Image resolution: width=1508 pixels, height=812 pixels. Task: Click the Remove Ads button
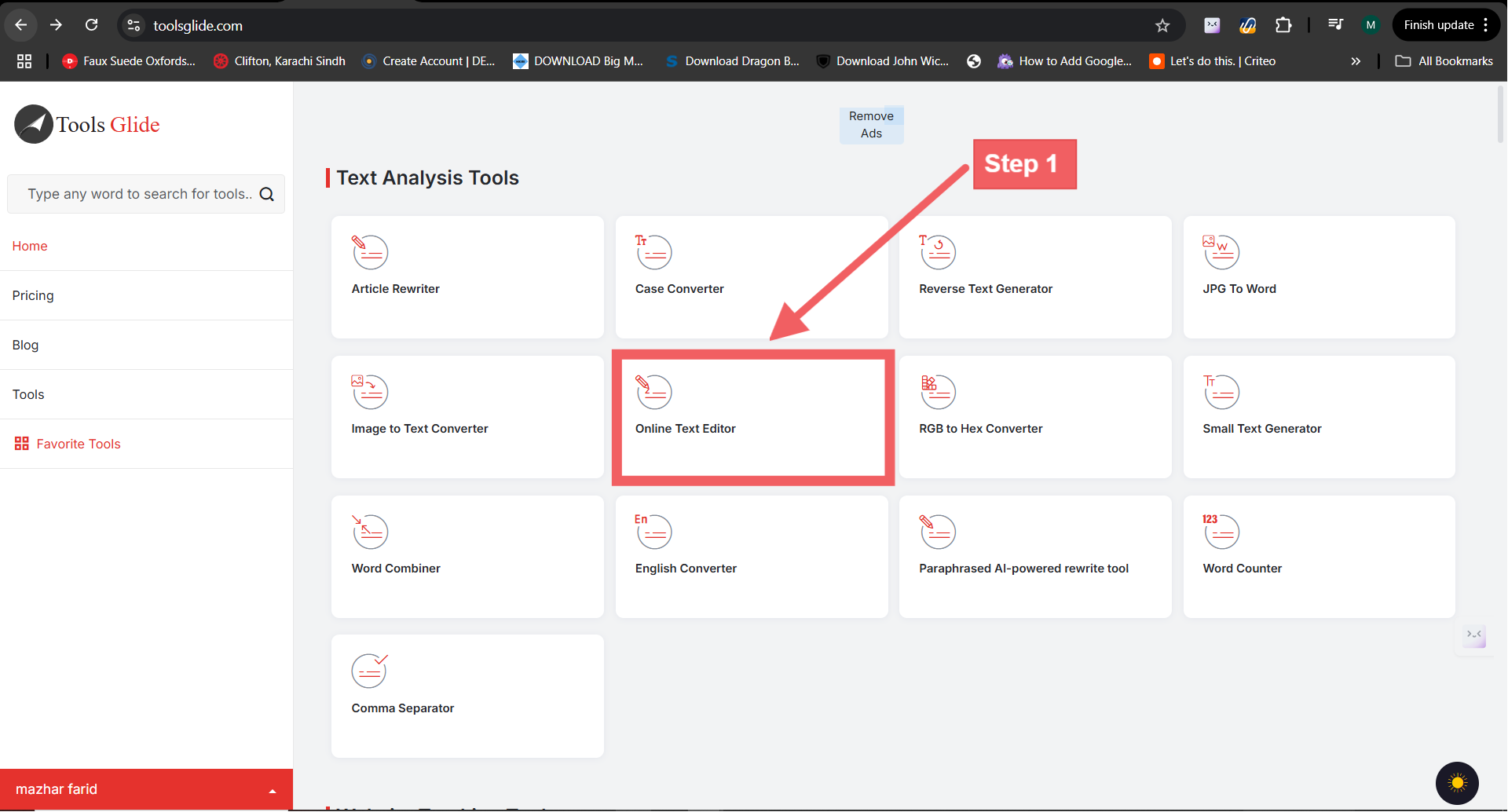pyautogui.click(x=871, y=125)
